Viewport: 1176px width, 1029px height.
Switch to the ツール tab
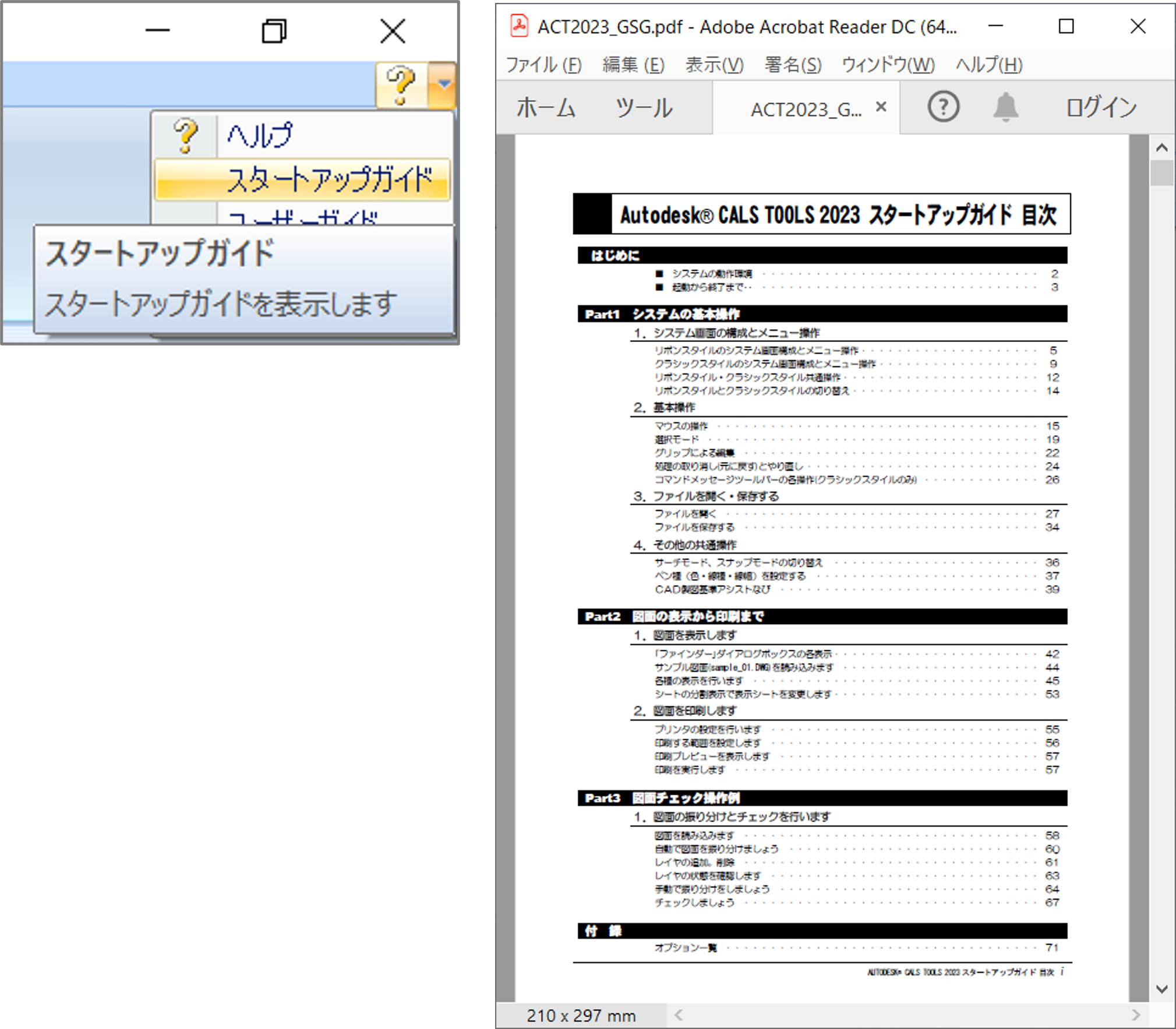(x=644, y=108)
